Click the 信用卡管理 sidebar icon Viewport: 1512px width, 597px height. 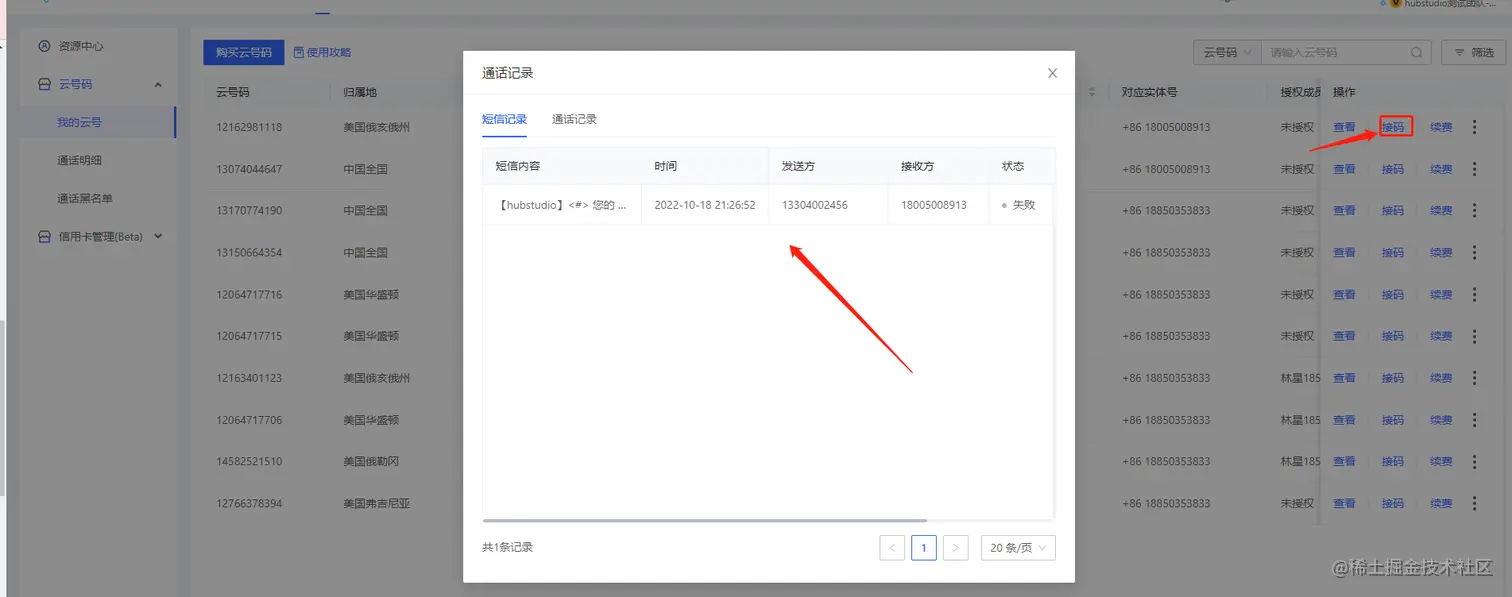(44, 237)
